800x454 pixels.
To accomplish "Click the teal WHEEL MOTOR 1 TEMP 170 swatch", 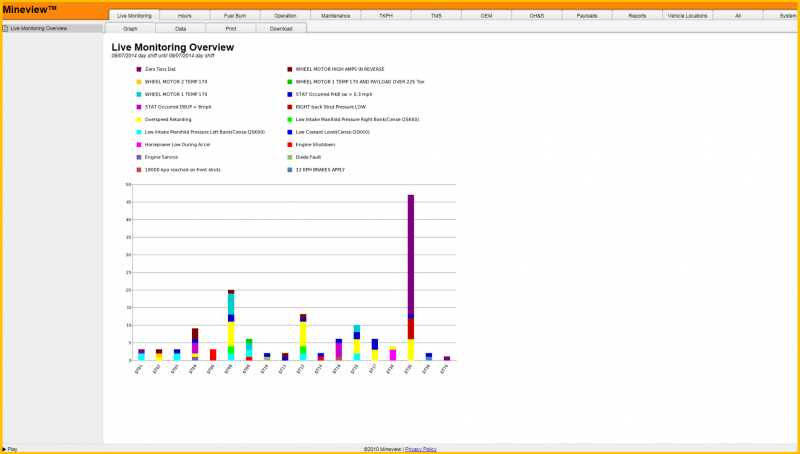I will (139, 94).
